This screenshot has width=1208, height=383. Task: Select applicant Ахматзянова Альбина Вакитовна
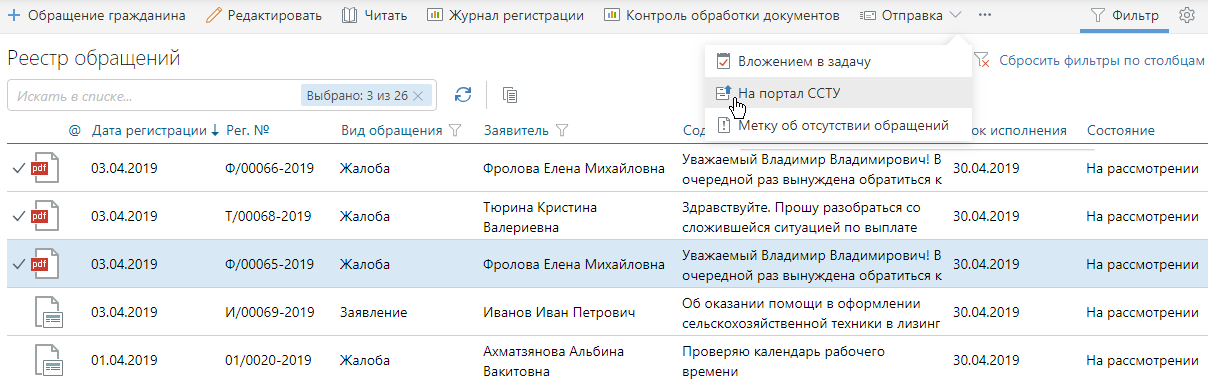[552, 360]
